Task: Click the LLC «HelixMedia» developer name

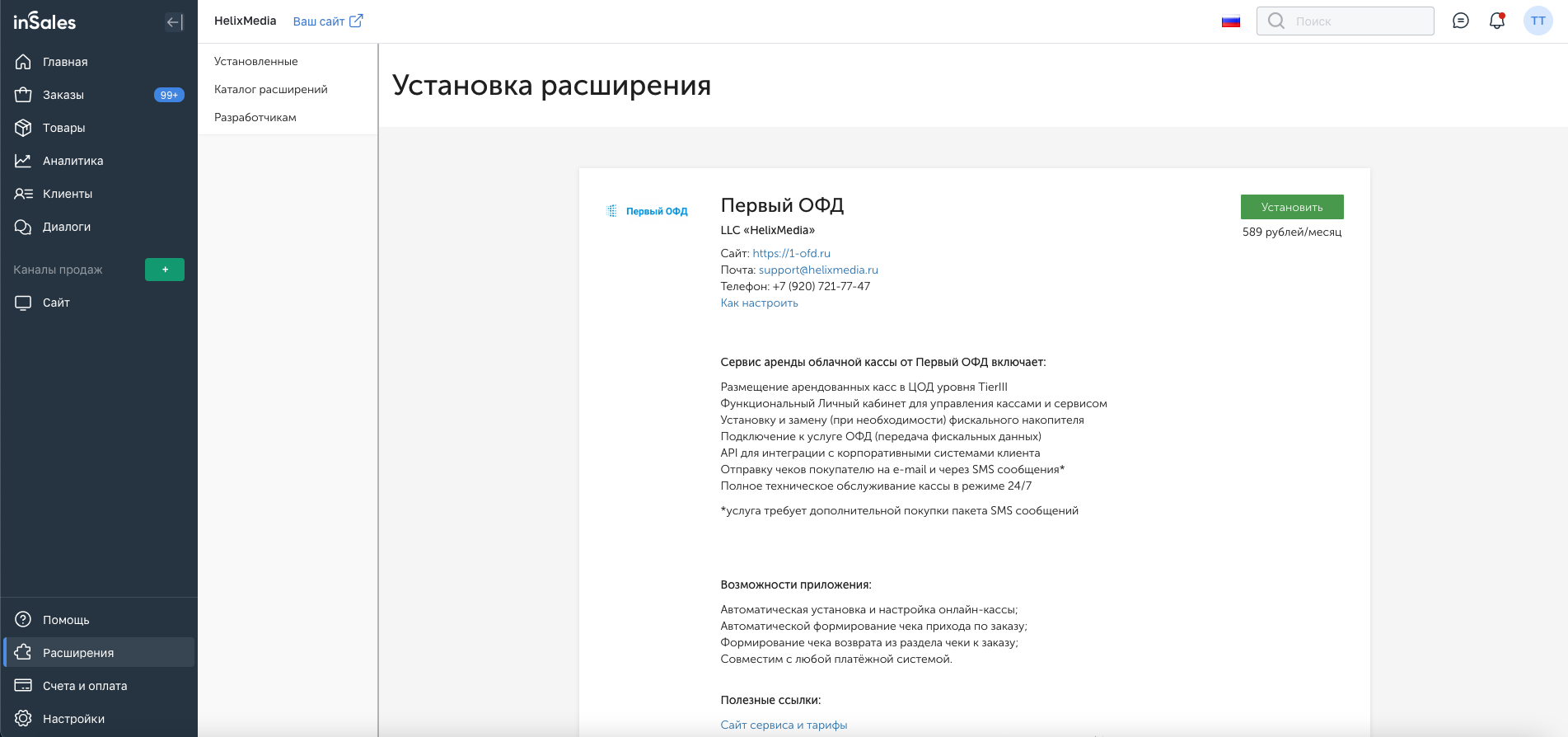Action: coord(768,230)
